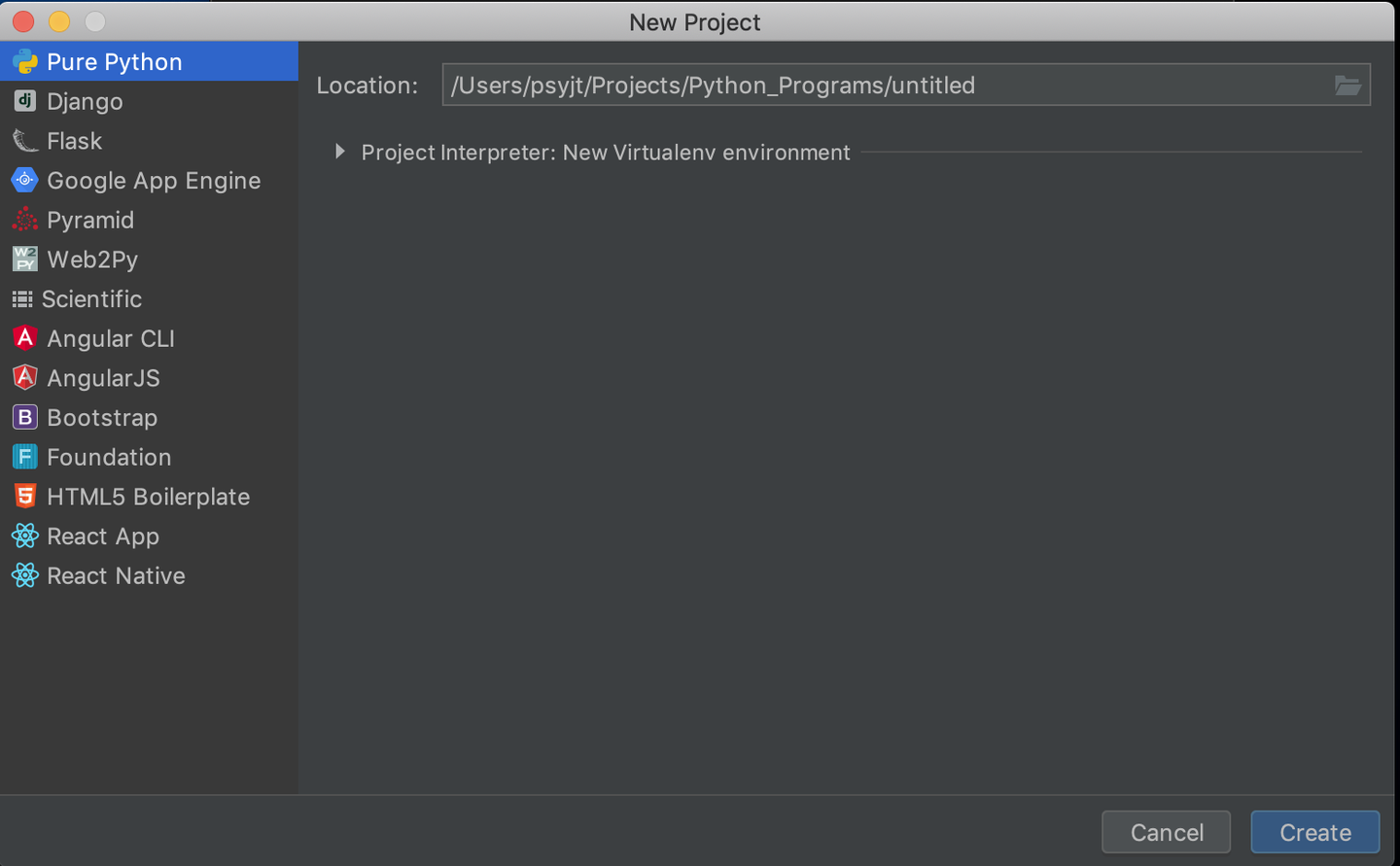Click the Create button
This screenshot has height=866, width=1400.
(x=1314, y=832)
